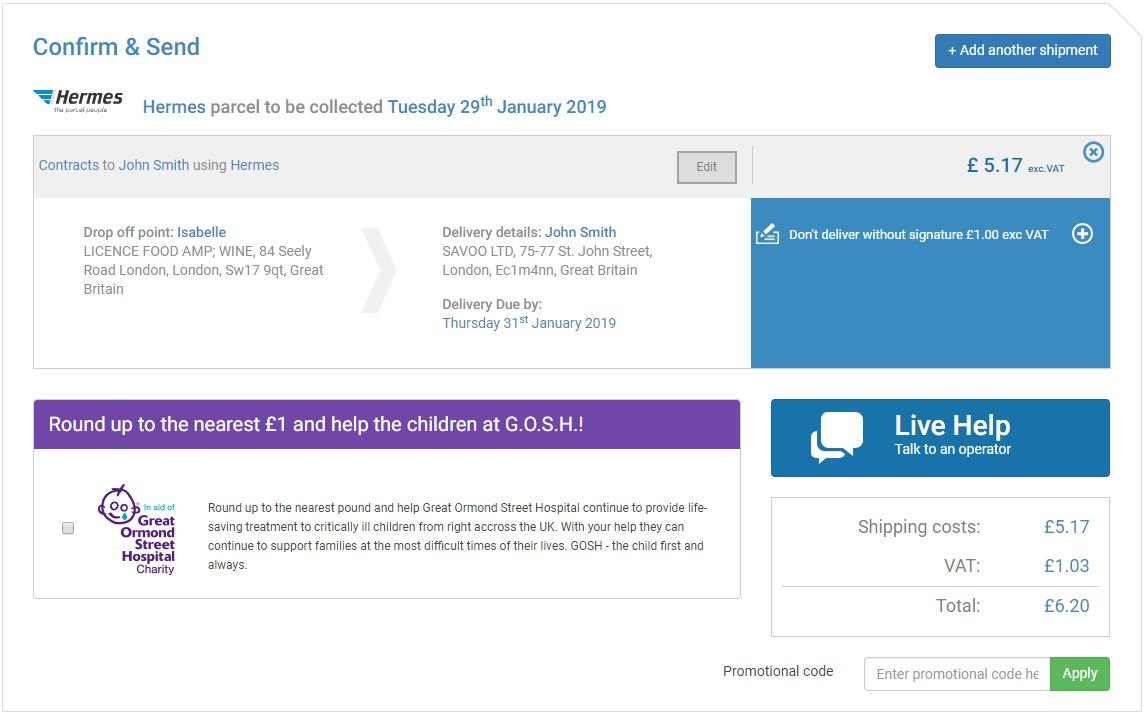
Task: Click the Edit button for the shipment
Action: click(x=706, y=167)
